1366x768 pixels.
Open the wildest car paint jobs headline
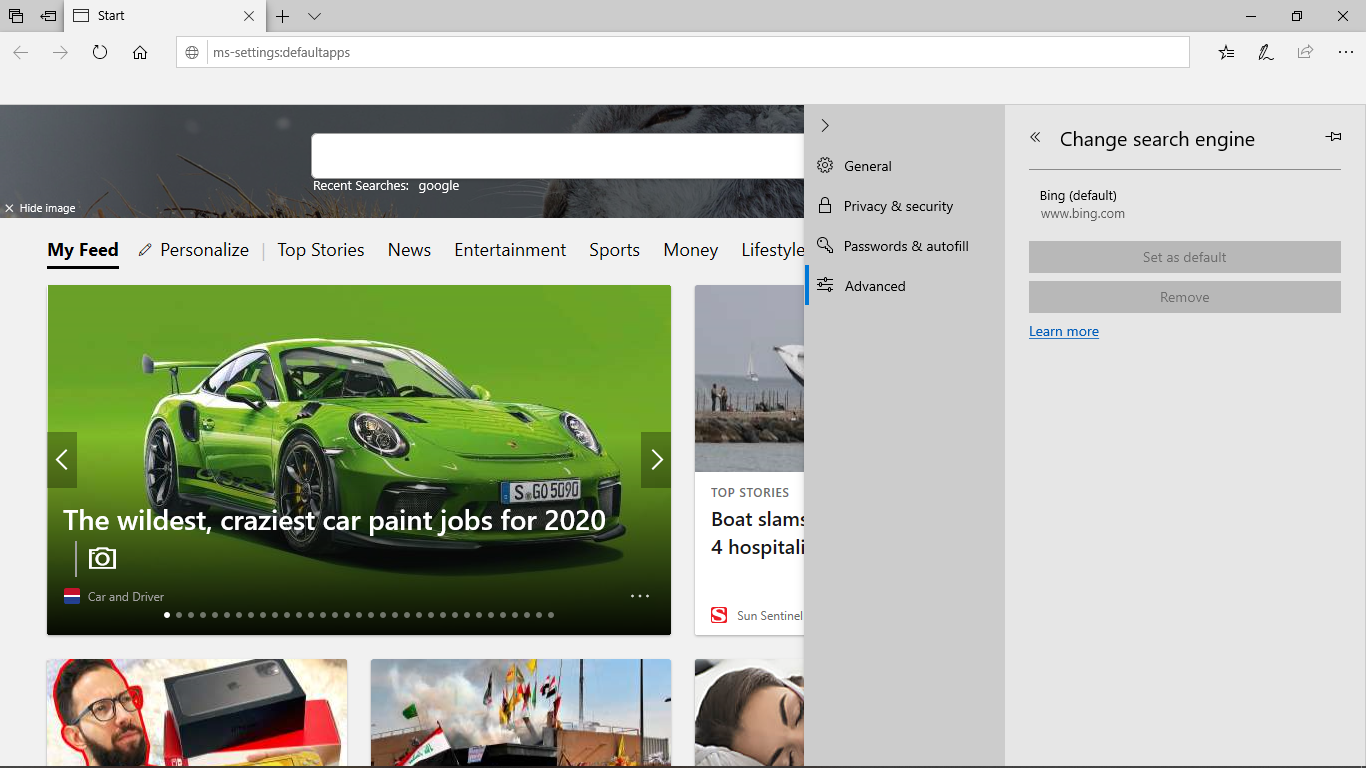(334, 520)
